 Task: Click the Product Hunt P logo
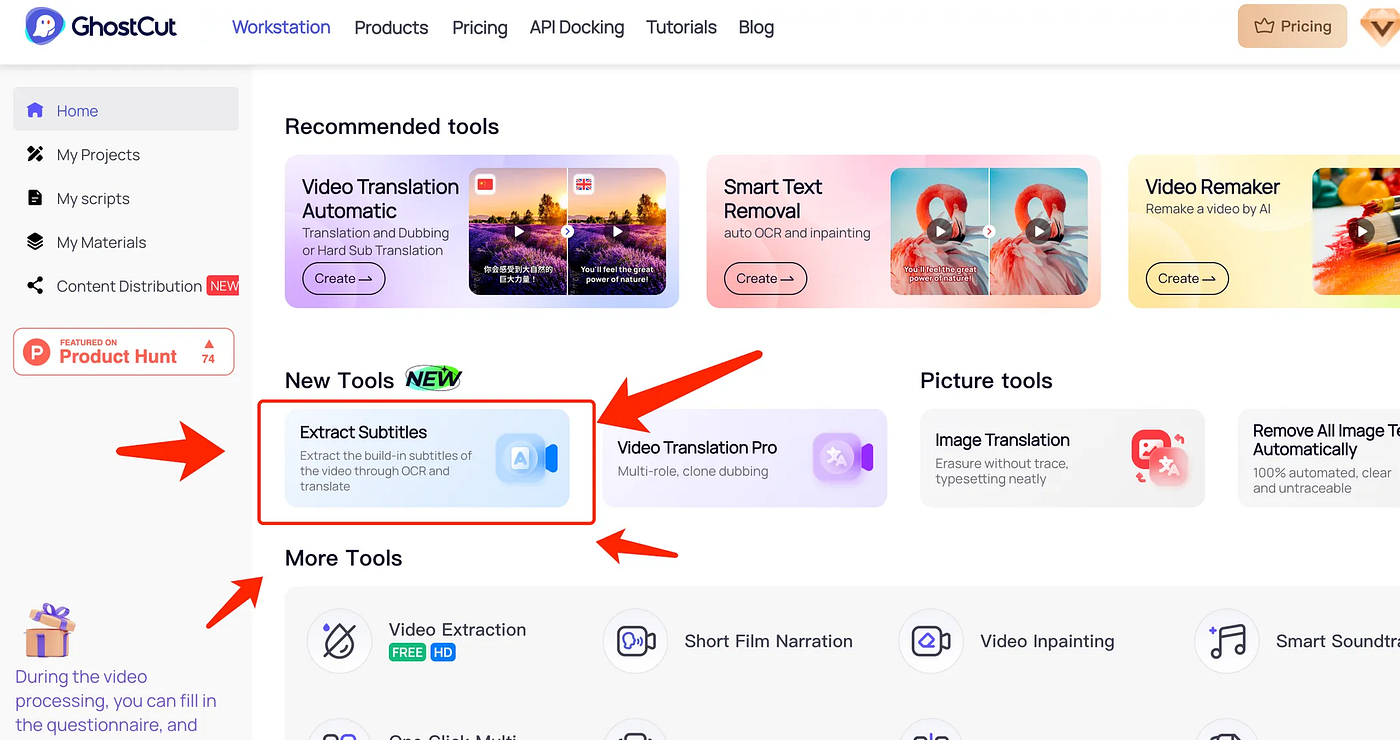(37, 352)
